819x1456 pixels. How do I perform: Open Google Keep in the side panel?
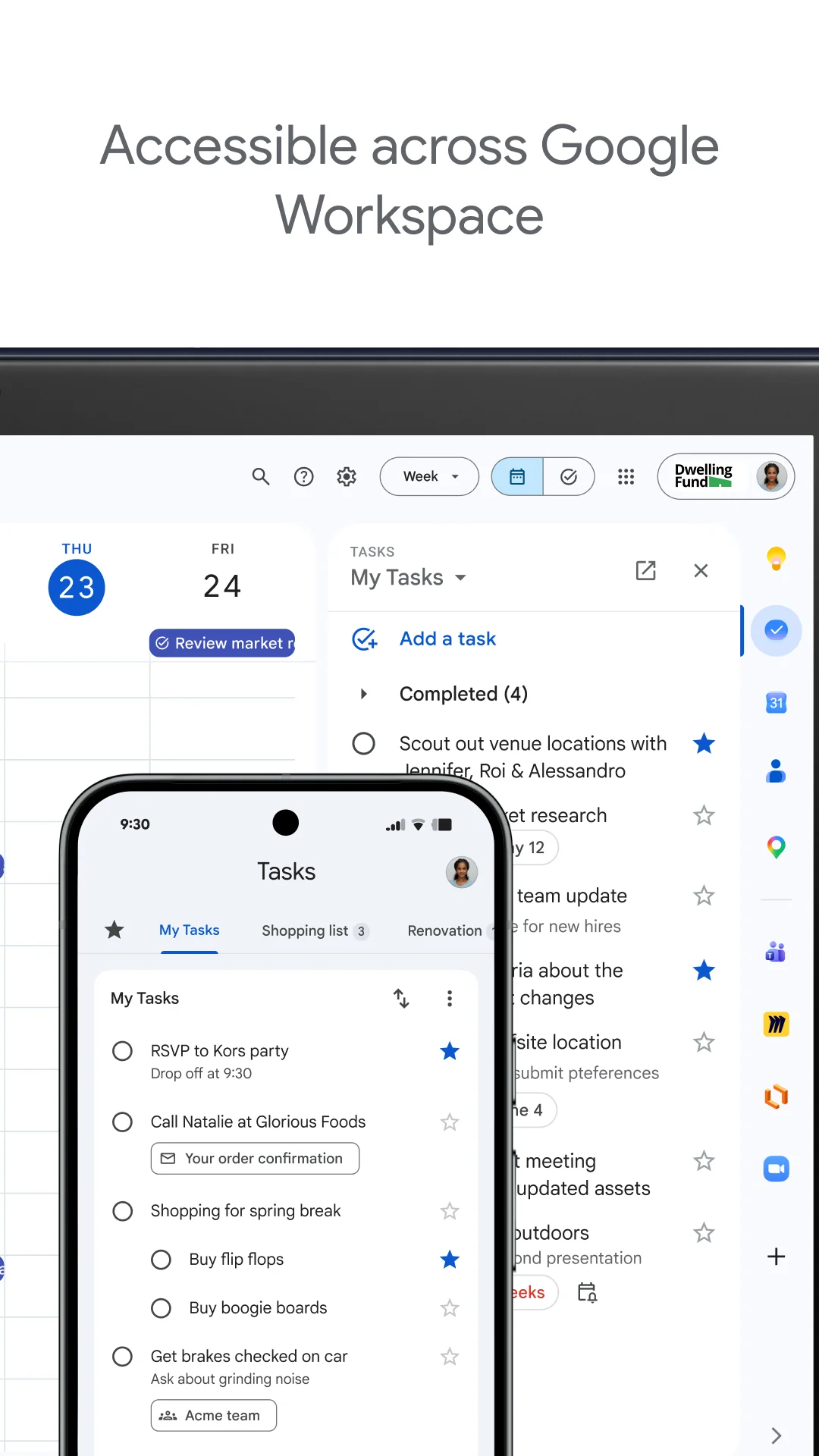point(776,559)
